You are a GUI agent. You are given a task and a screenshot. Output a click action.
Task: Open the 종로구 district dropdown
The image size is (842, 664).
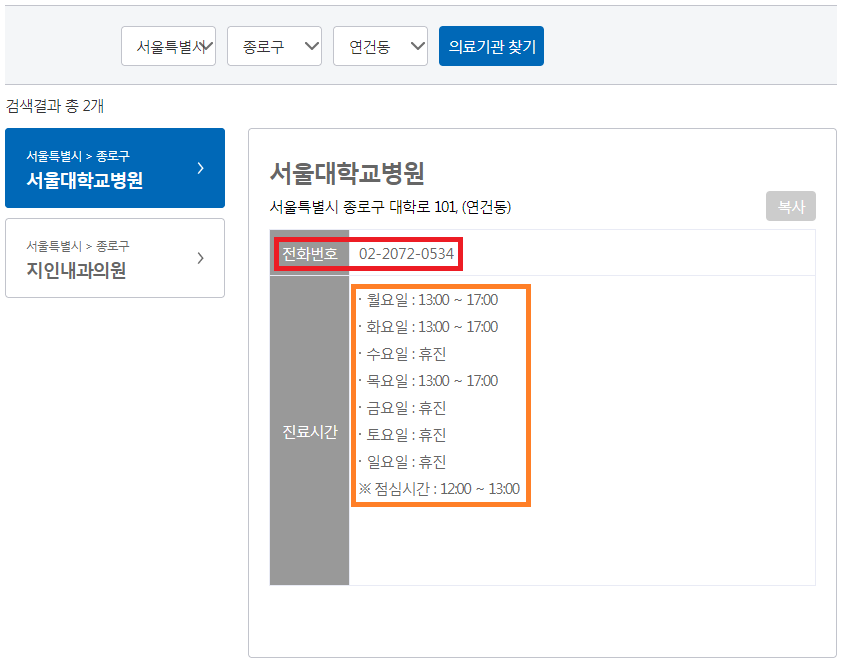click(274, 46)
